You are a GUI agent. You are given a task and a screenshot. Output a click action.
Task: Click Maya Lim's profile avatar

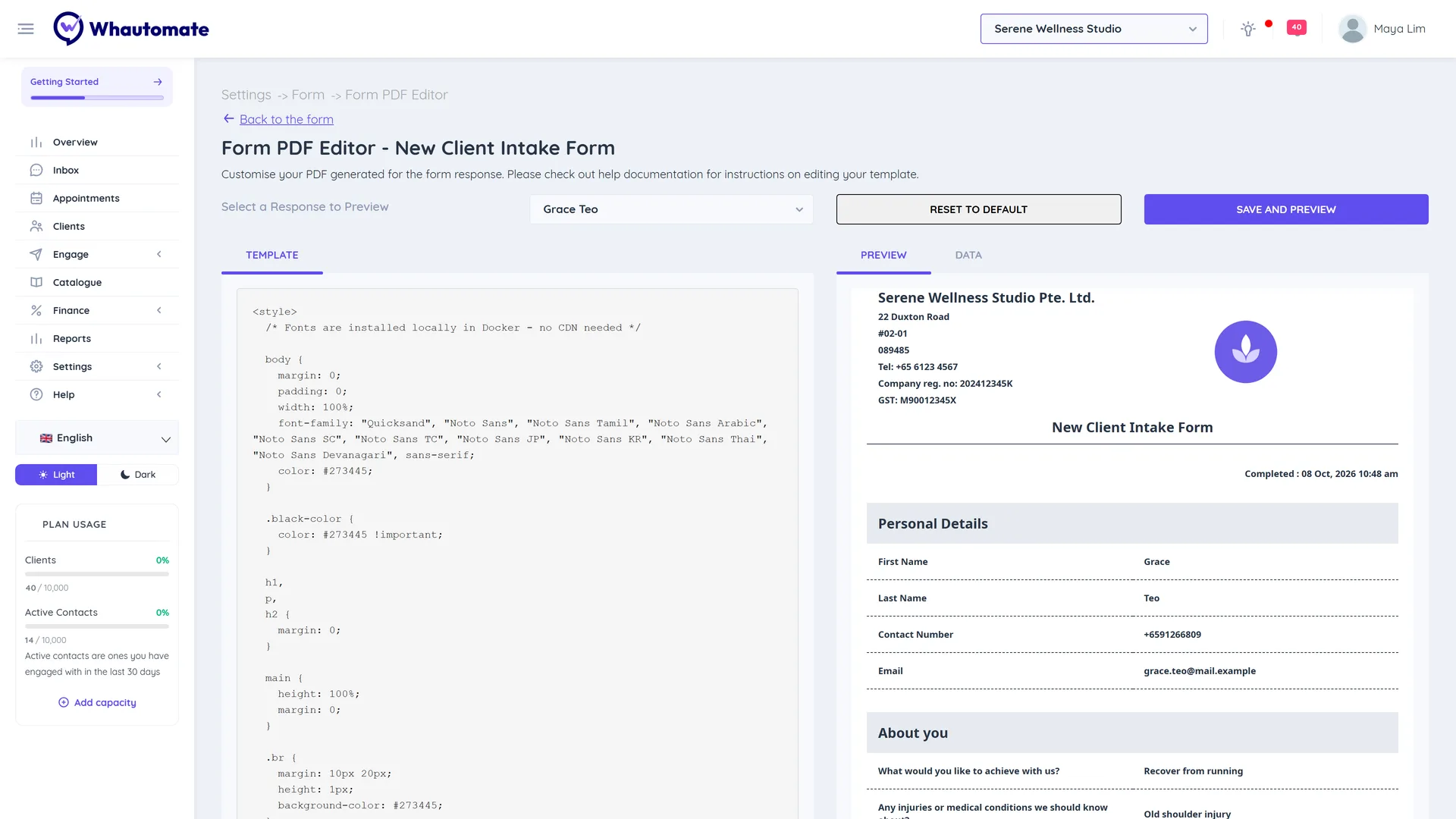1352,29
